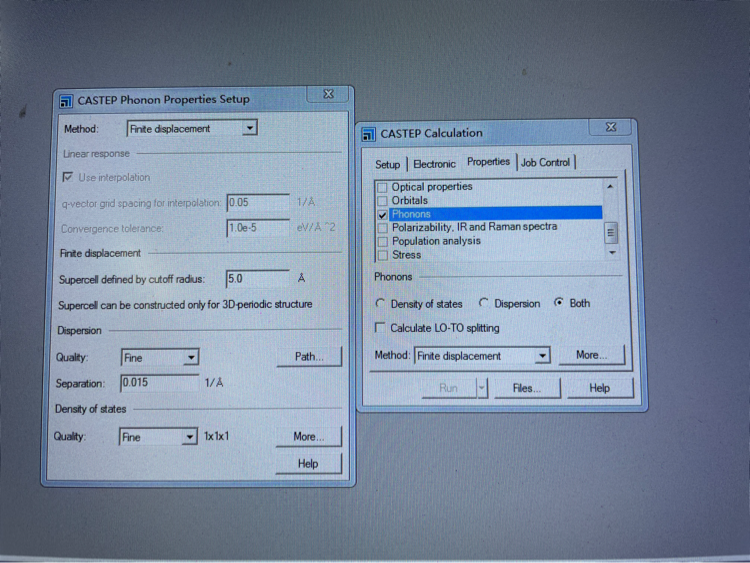This screenshot has width=750, height=563.
Task: Switch to the Job Control tab
Action: 546,162
